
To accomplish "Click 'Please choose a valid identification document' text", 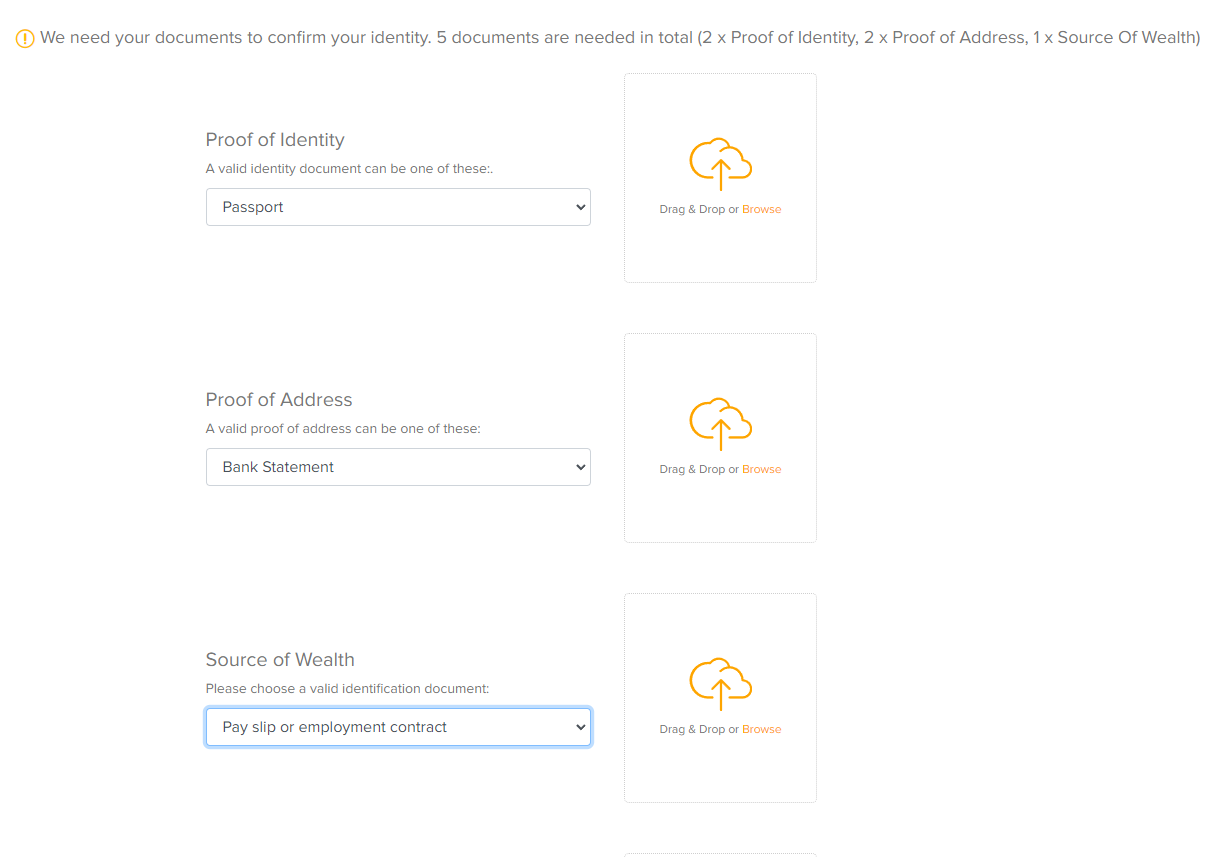I will [347, 689].
